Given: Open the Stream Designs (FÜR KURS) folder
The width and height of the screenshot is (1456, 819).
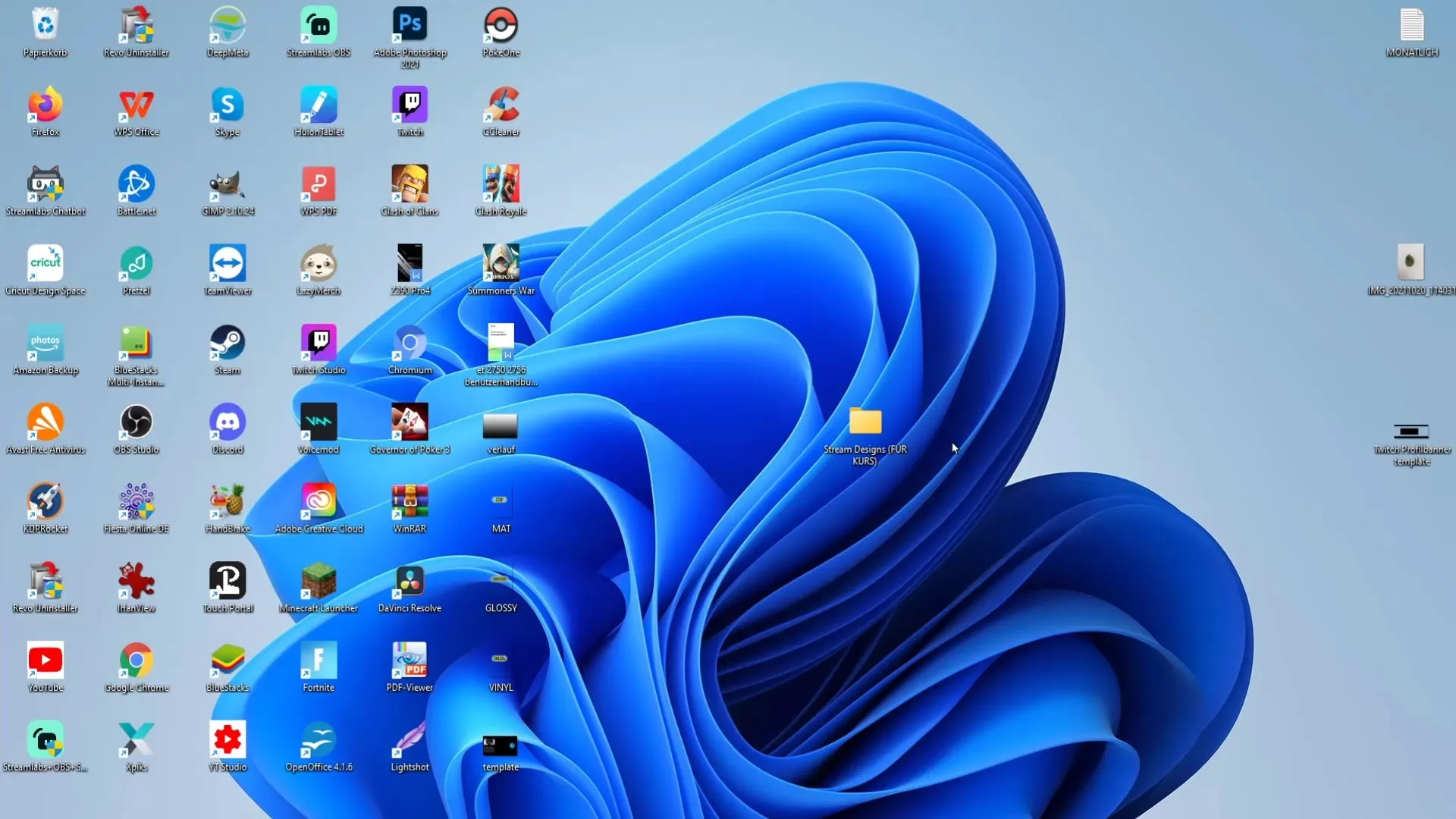Looking at the screenshot, I should (x=865, y=422).
